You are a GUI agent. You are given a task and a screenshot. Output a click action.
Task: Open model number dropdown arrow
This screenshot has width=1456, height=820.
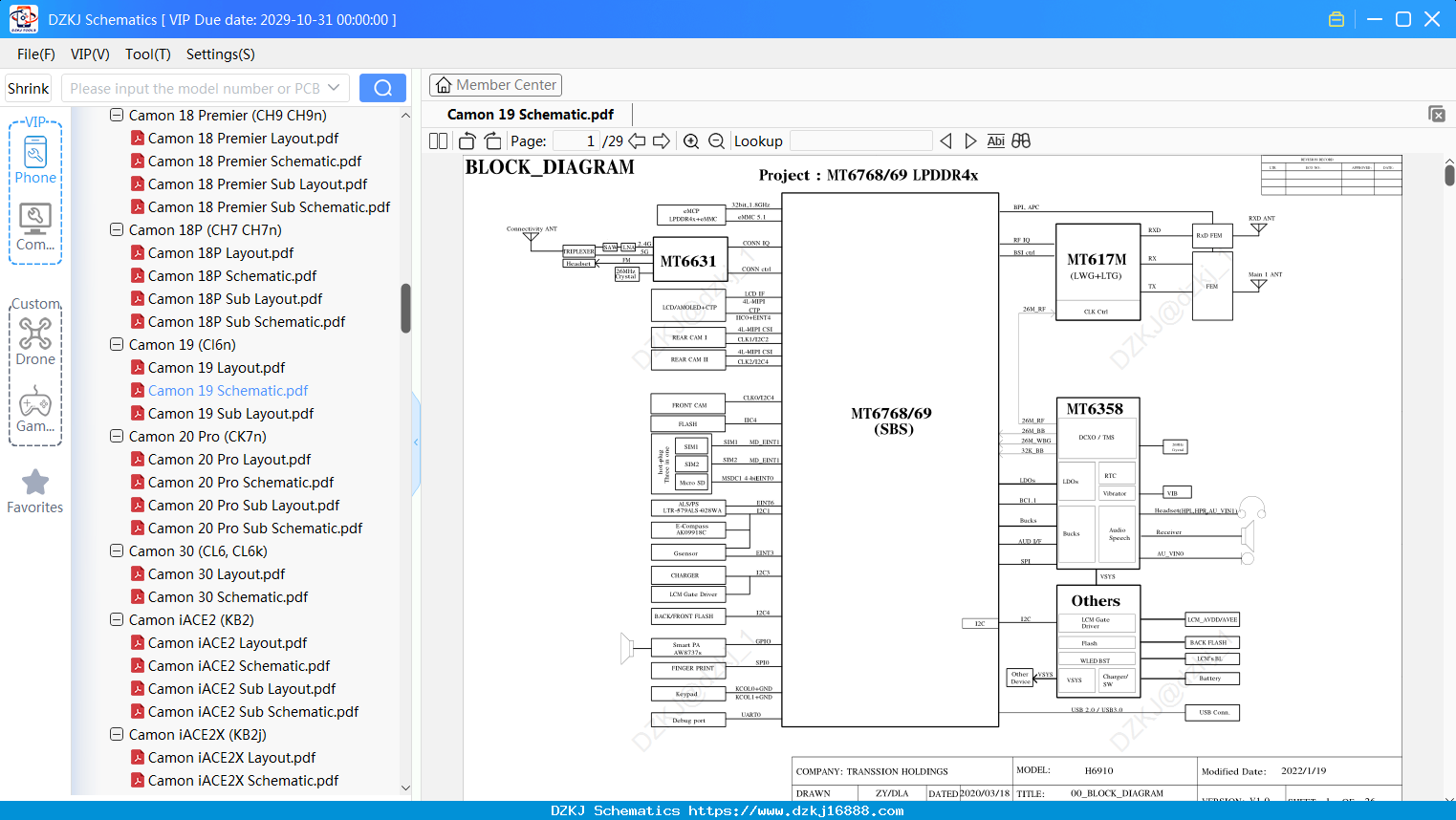(x=334, y=88)
